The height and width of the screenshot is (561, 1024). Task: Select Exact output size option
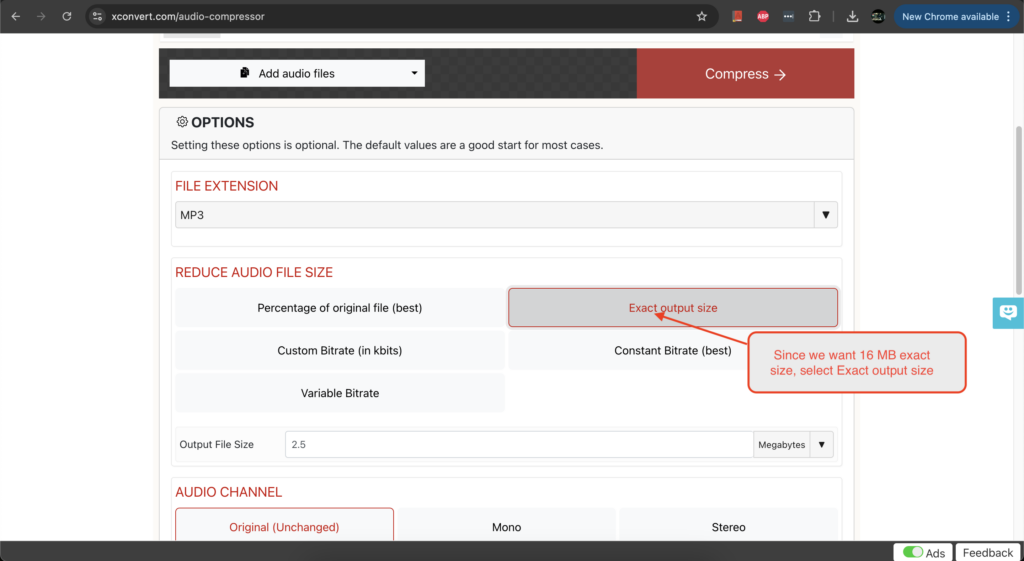(673, 308)
